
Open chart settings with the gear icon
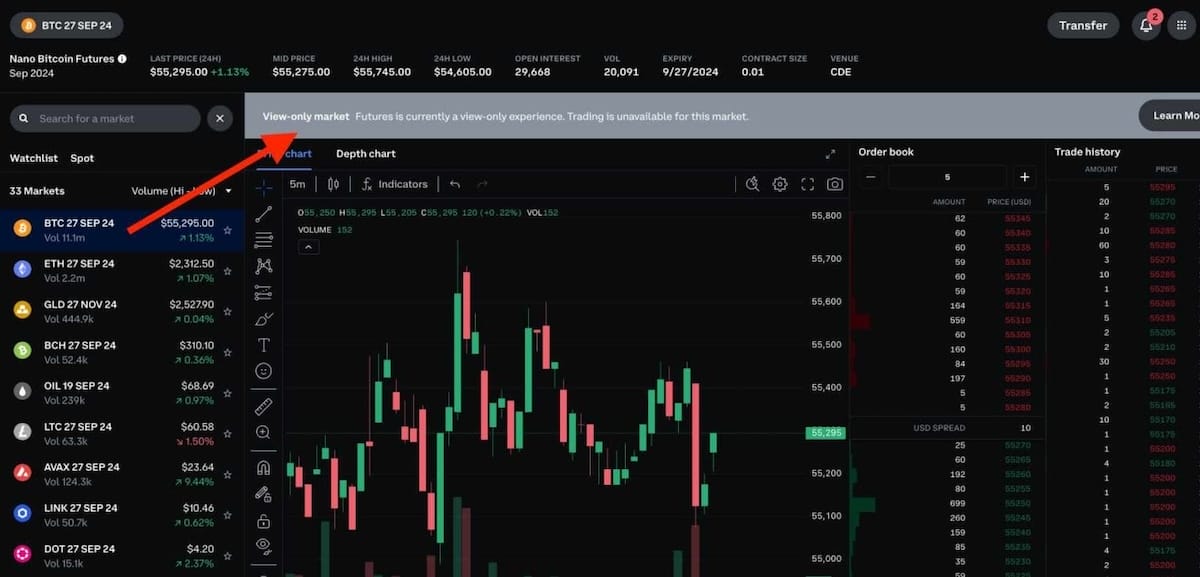pyautogui.click(x=780, y=184)
